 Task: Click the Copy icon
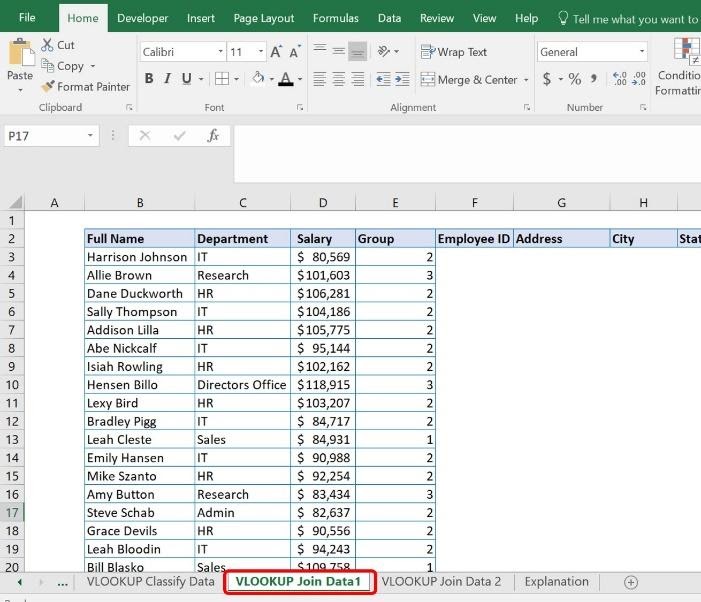point(47,66)
